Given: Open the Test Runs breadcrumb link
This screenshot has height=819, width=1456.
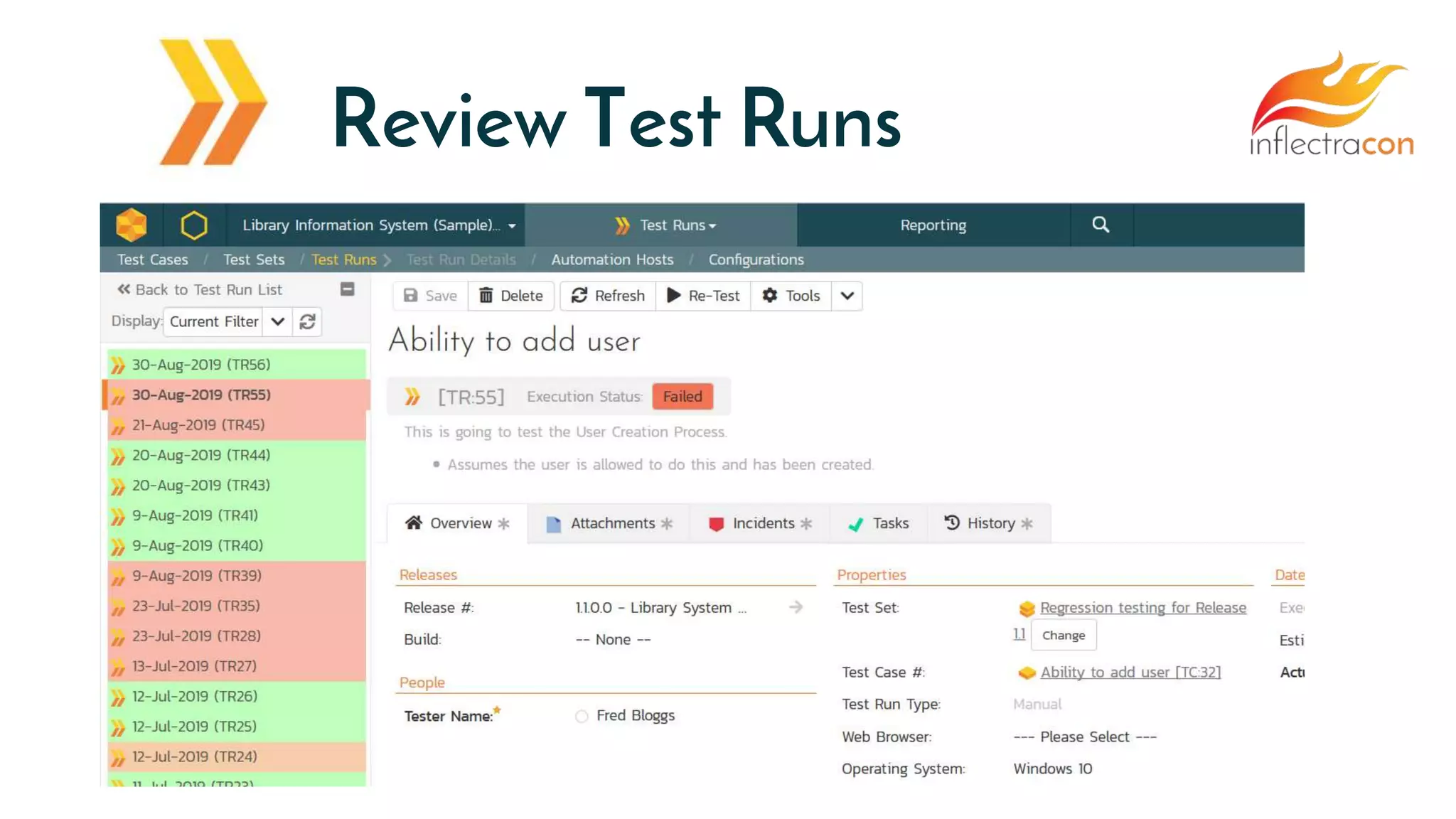Looking at the screenshot, I should click(x=344, y=260).
